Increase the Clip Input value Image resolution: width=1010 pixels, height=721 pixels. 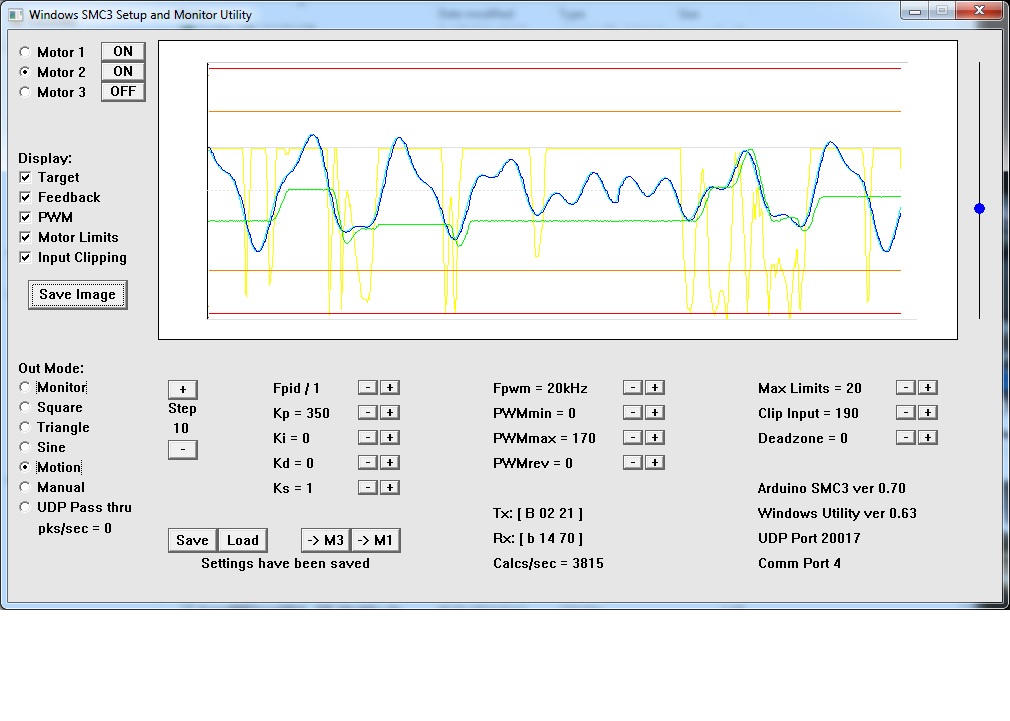click(x=927, y=413)
